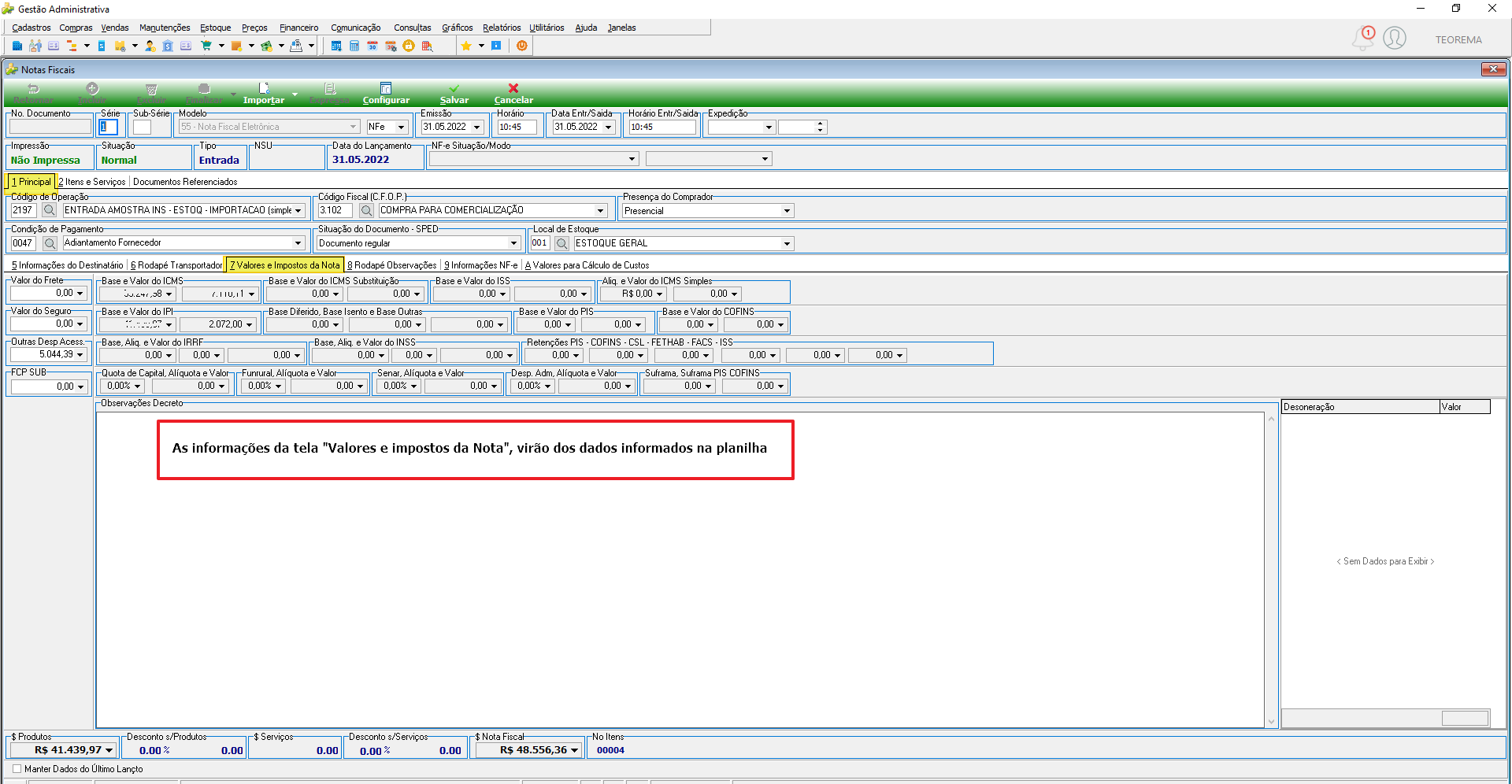Click the yellow puzzle piece icon
Viewport: 1512px width, 784px height.
120,46
